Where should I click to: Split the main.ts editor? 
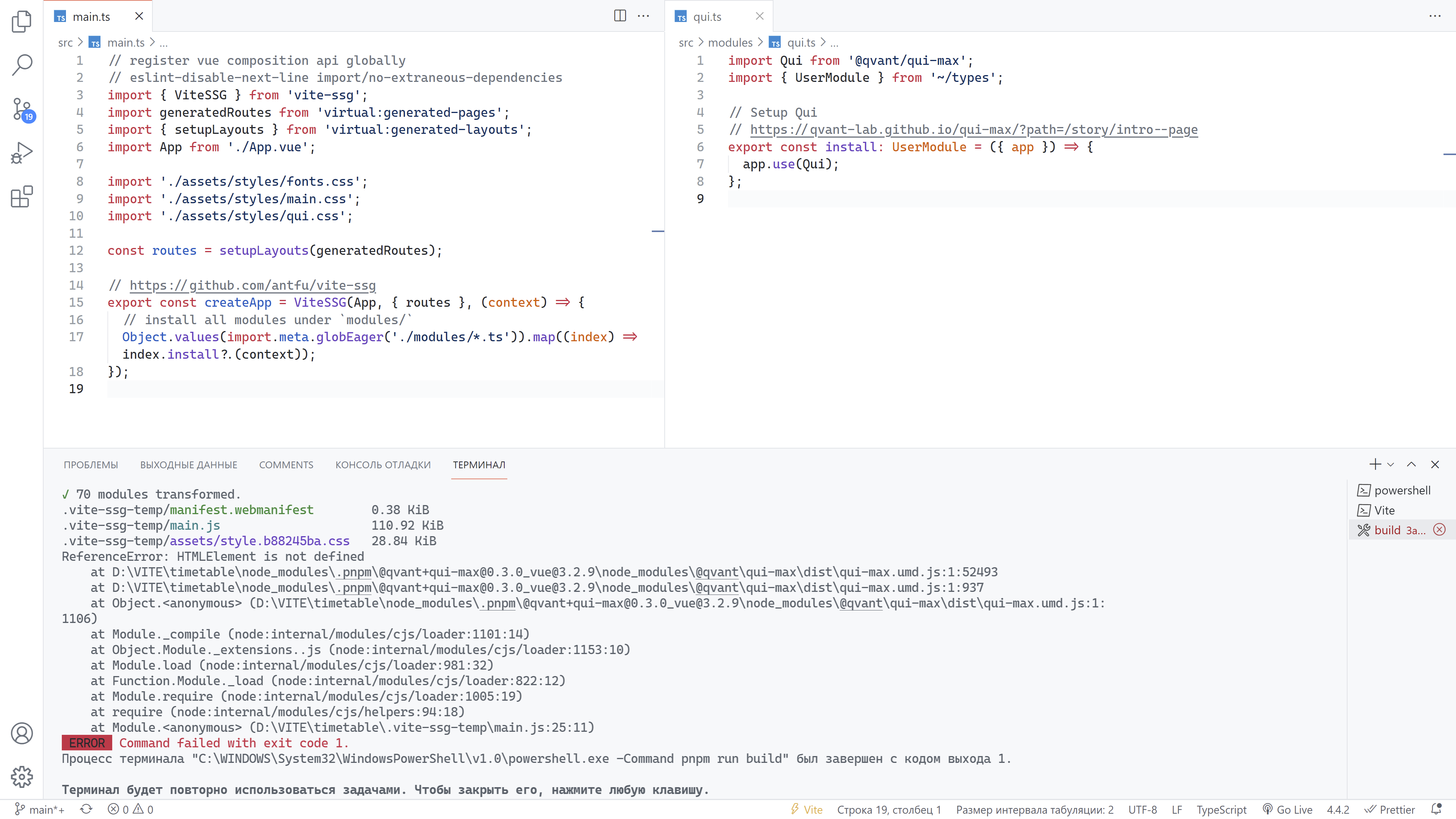(x=620, y=16)
